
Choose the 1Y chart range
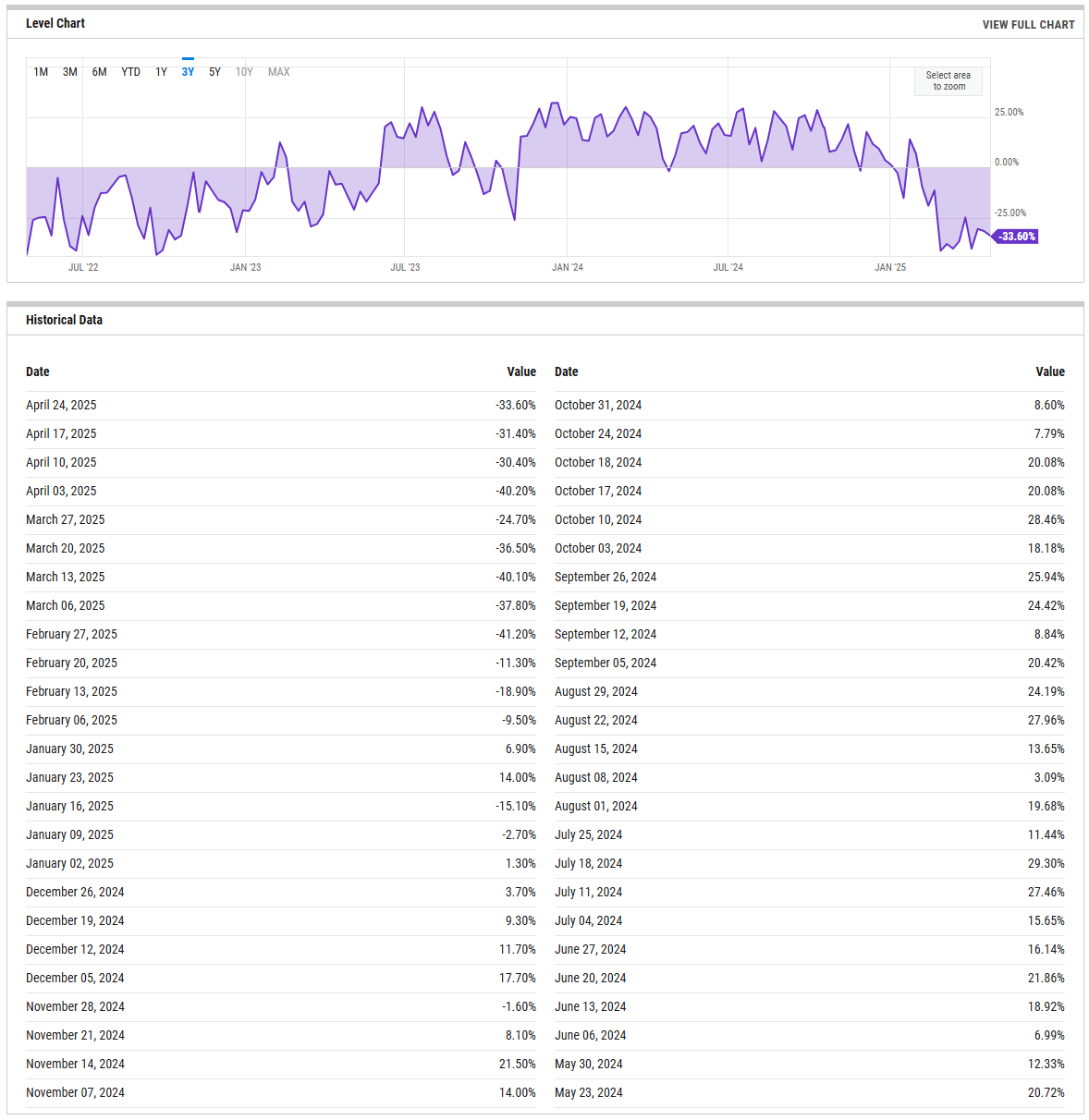coord(161,72)
